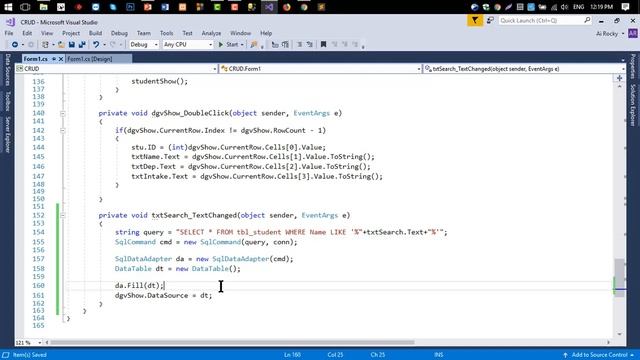Click the Open File folder icon

pos(61,44)
